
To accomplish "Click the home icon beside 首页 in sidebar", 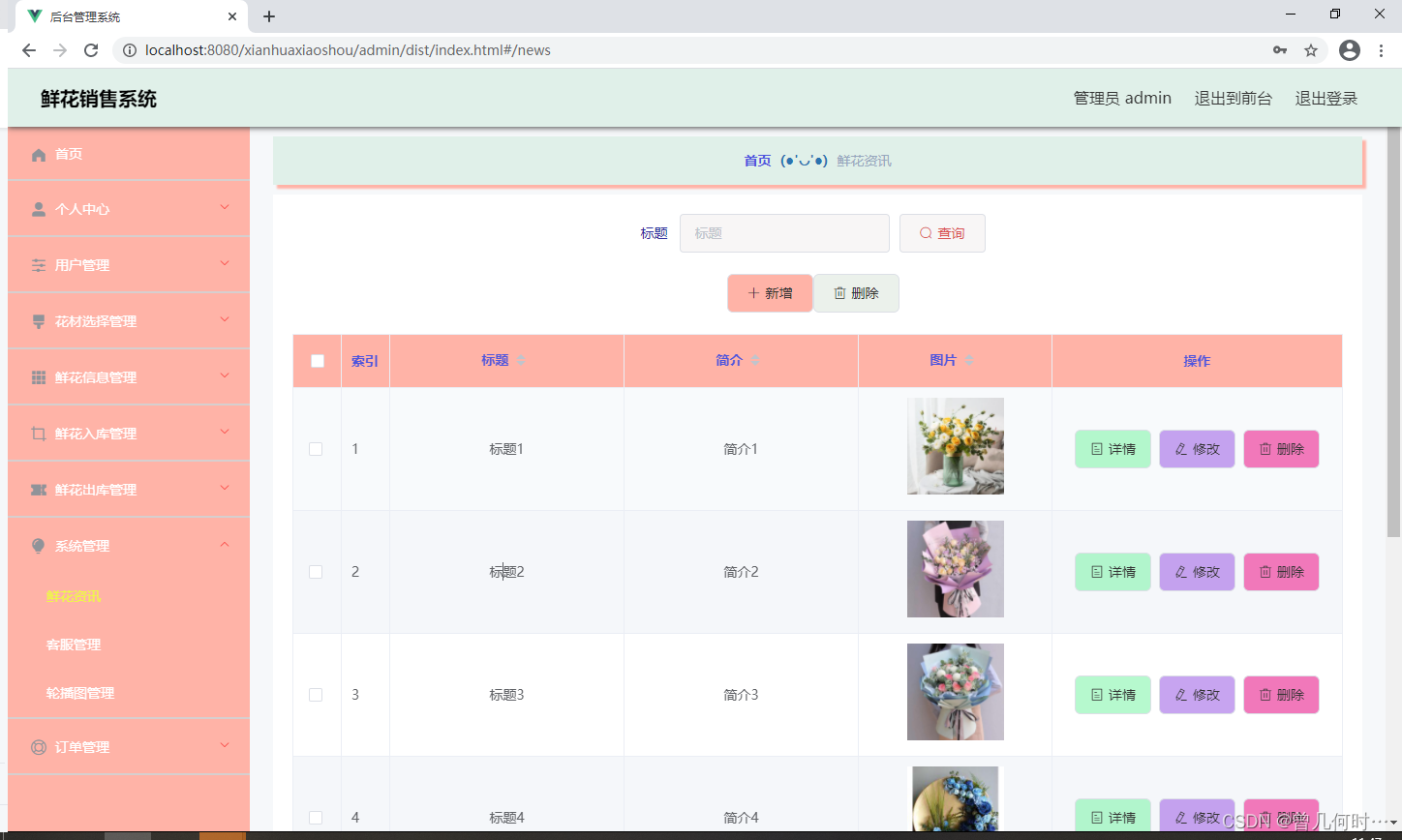I will point(39,155).
